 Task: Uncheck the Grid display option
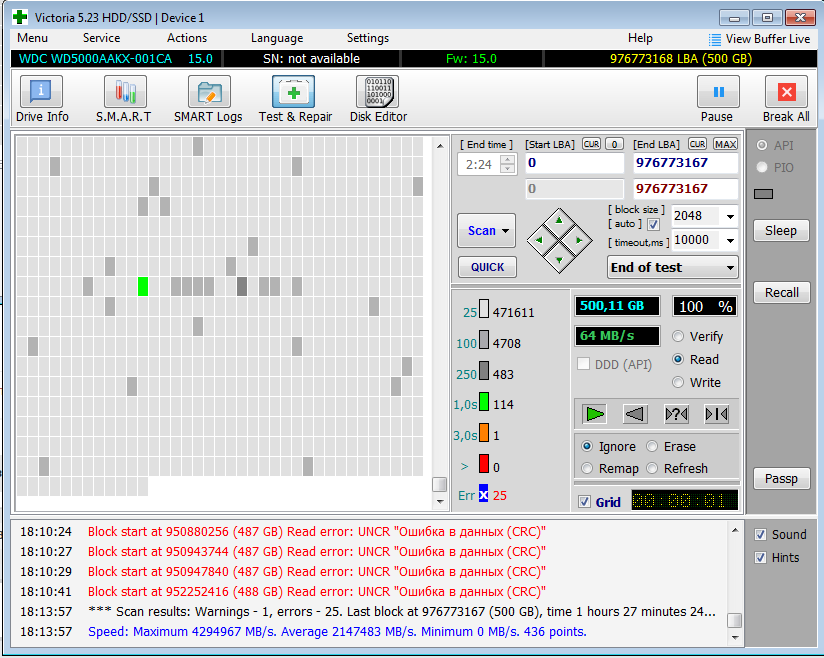tap(586, 502)
